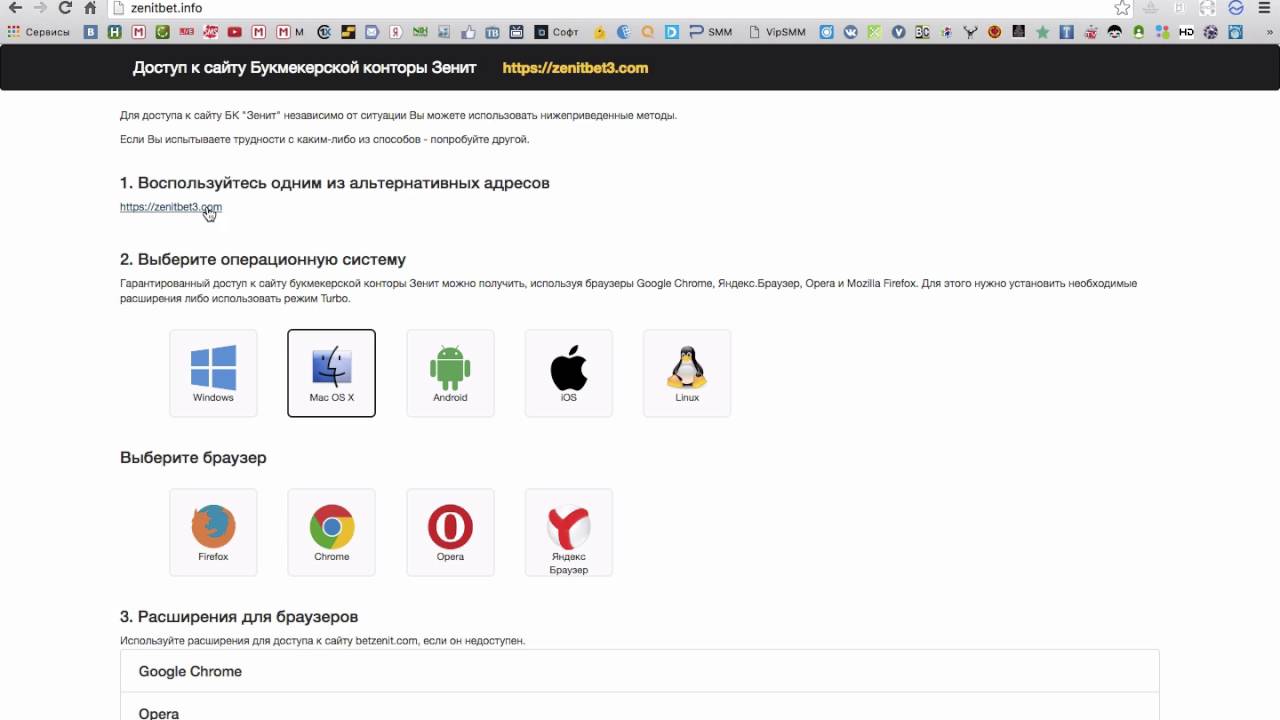Go back to the previous page
The width and height of the screenshot is (1280, 720).
[x=14, y=8]
